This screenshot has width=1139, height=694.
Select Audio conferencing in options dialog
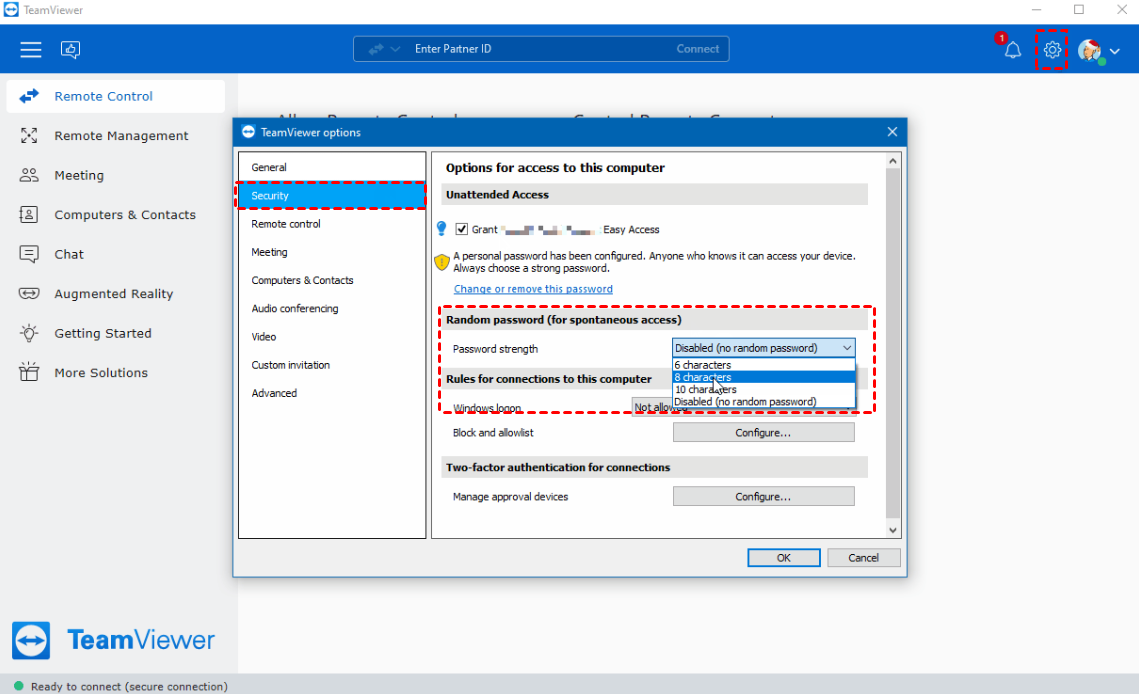[332, 308]
